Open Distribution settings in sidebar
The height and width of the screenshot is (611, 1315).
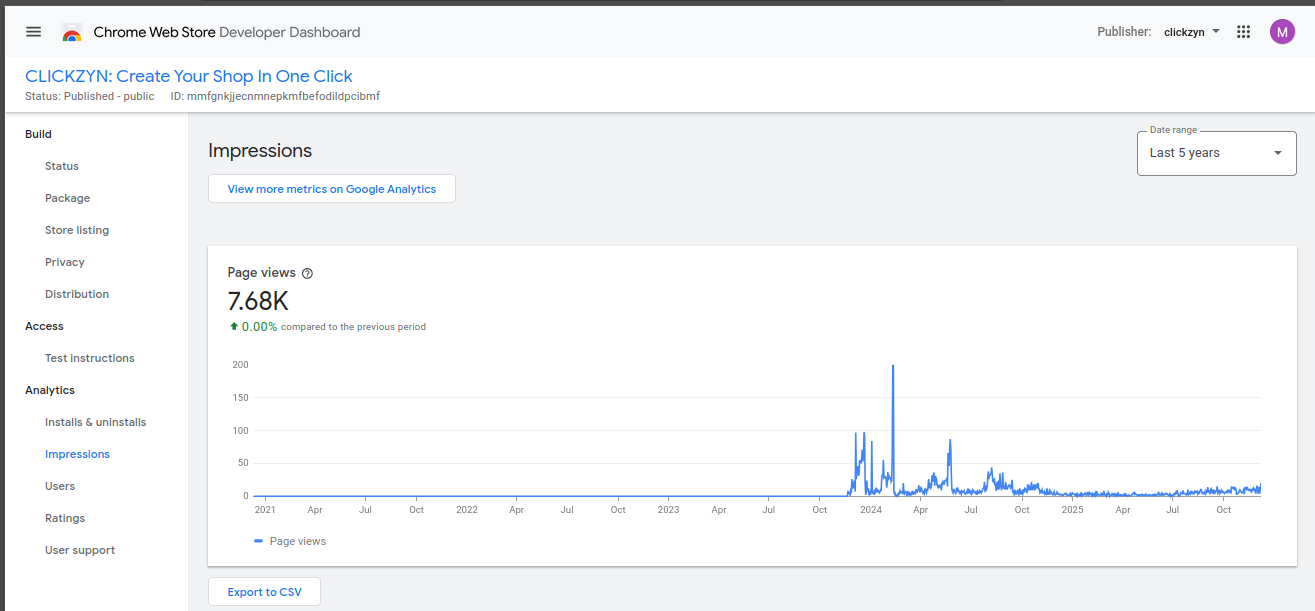click(77, 294)
